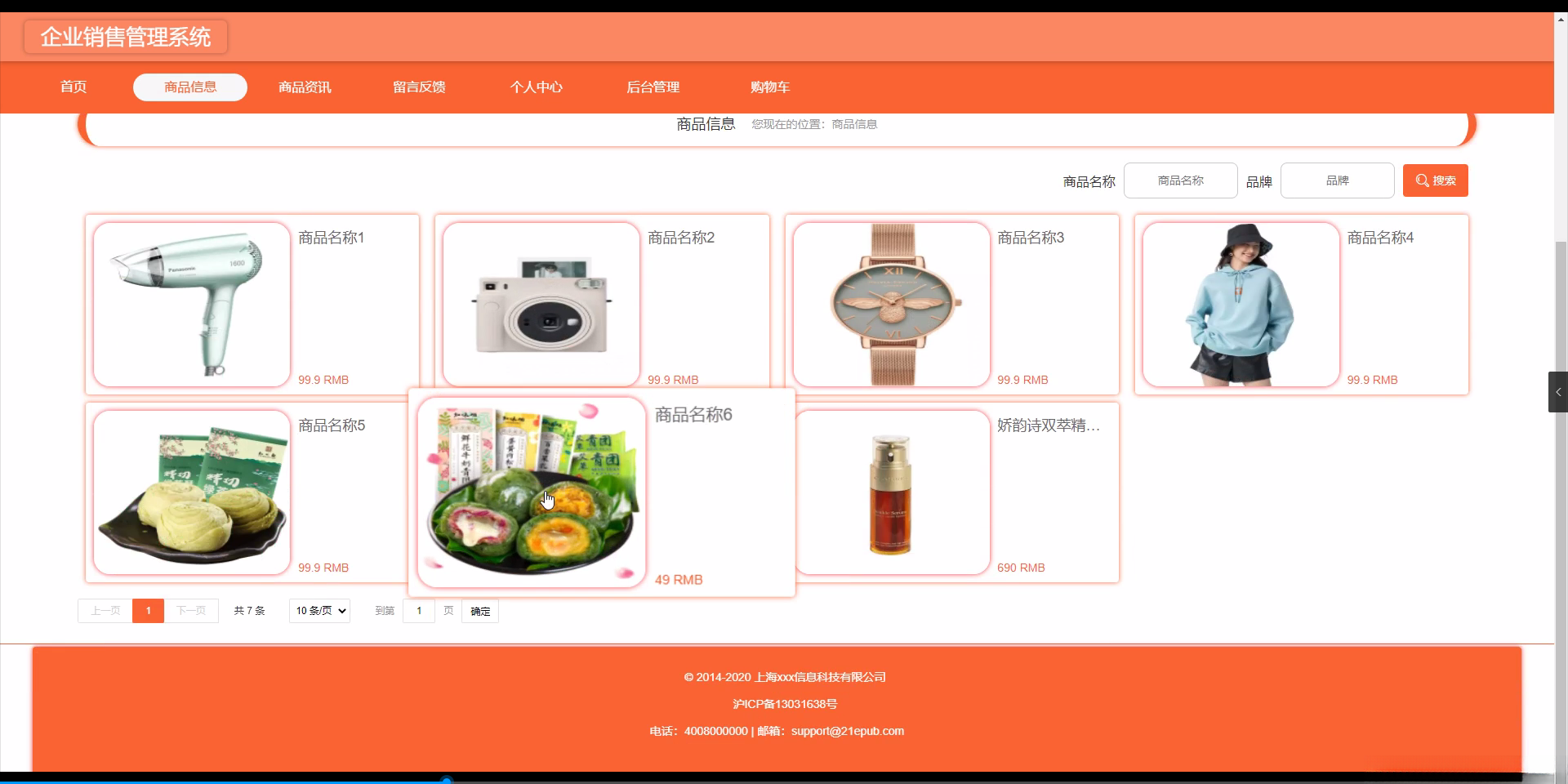Open the 购物车 shopping cart
The height and width of the screenshot is (784, 1568).
(770, 87)
